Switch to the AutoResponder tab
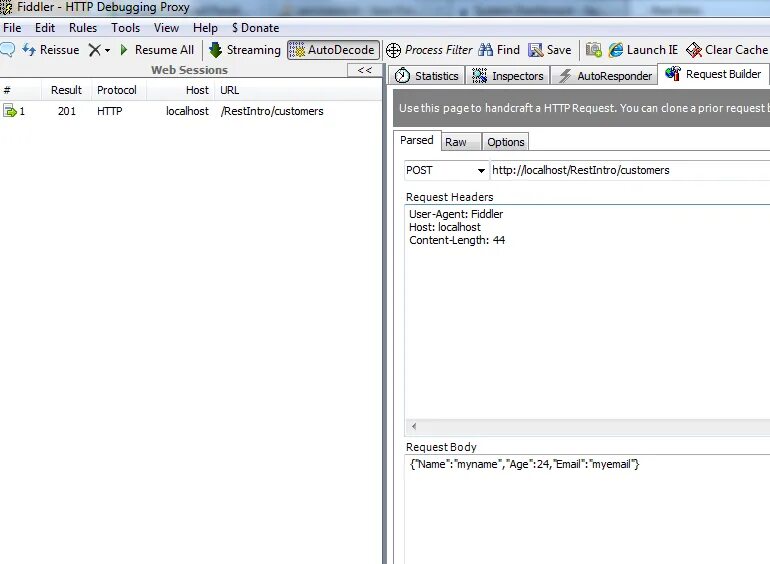Image resolution: width=770 pixels, height=564 pixels. pos(605,76)
